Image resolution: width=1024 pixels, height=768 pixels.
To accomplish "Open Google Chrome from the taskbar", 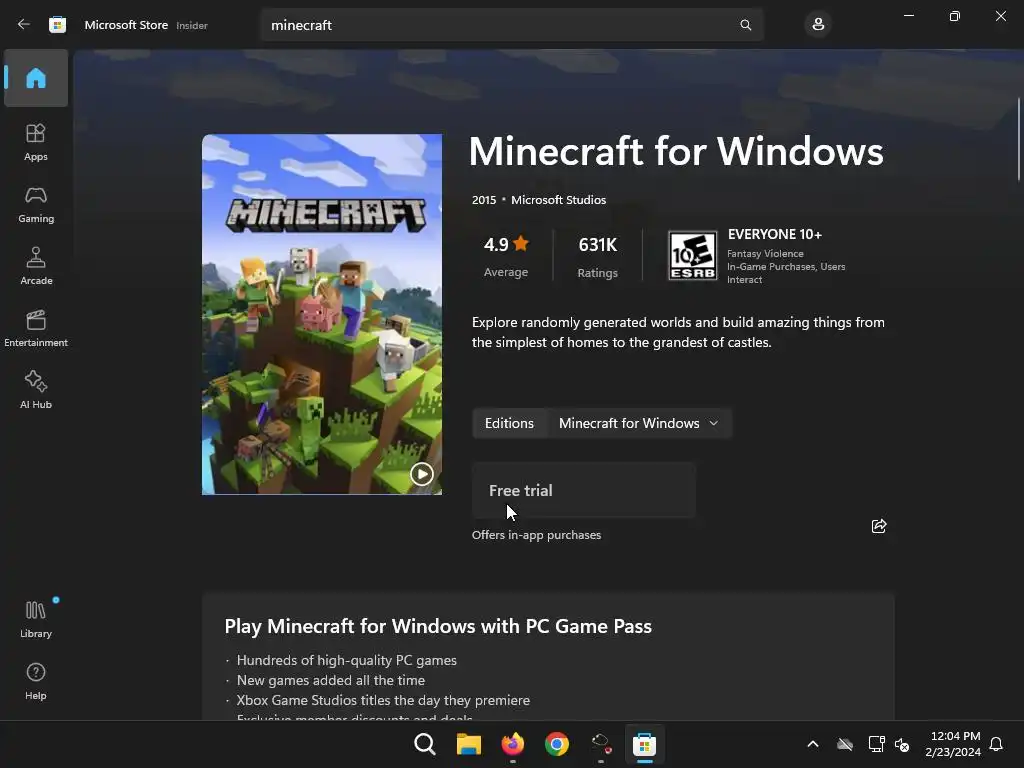I will point(557,744).
